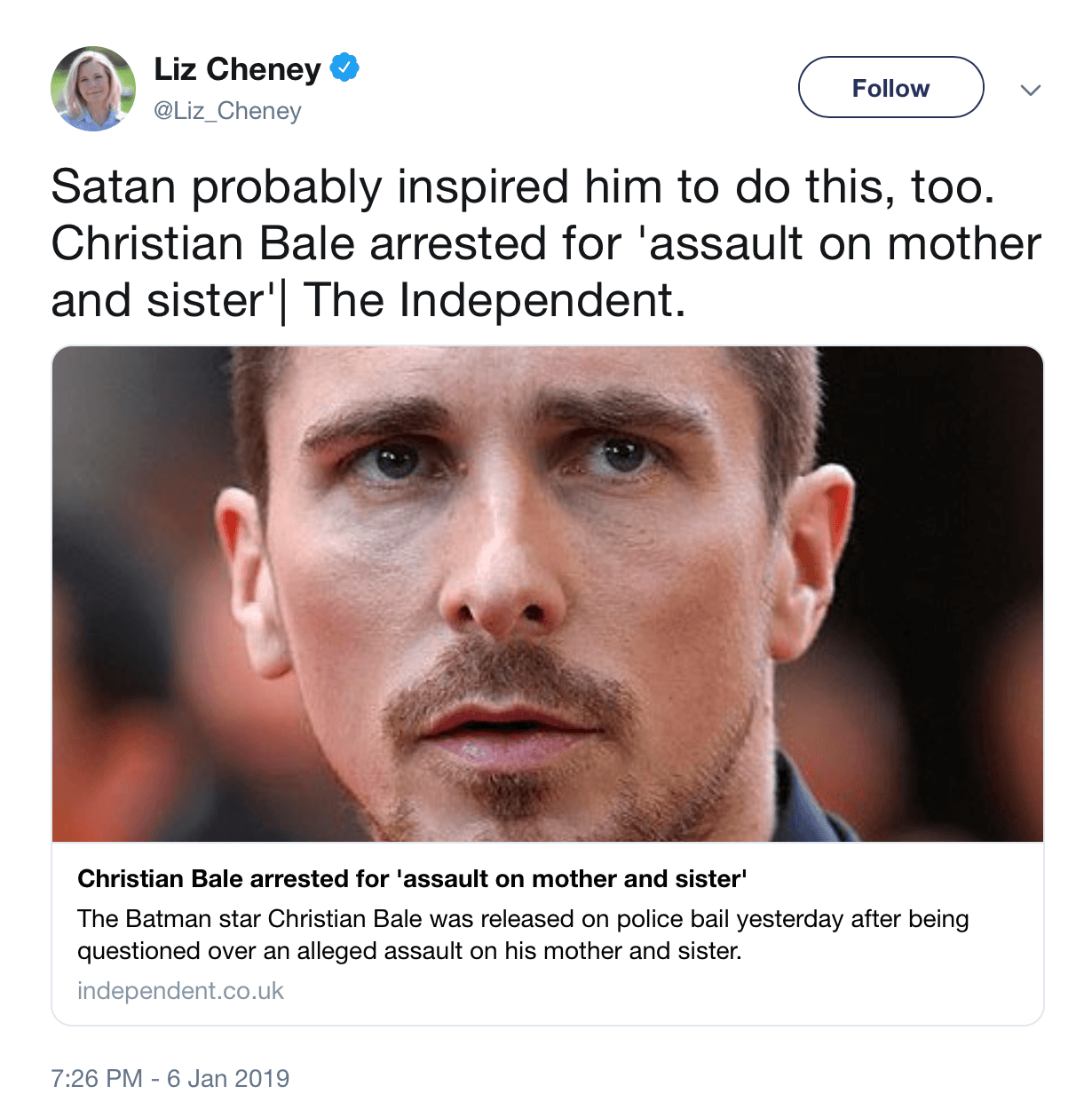Click 'The Independent.' in the tweet text
Image resolution: width=1092 pixels, height=1110 pixels.
[495, 300]
